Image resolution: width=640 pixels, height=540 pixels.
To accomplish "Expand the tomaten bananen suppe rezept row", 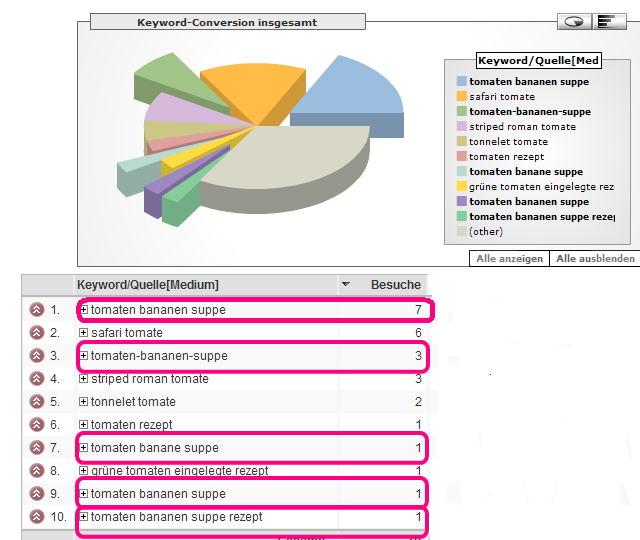I will [x=84, y=517].
